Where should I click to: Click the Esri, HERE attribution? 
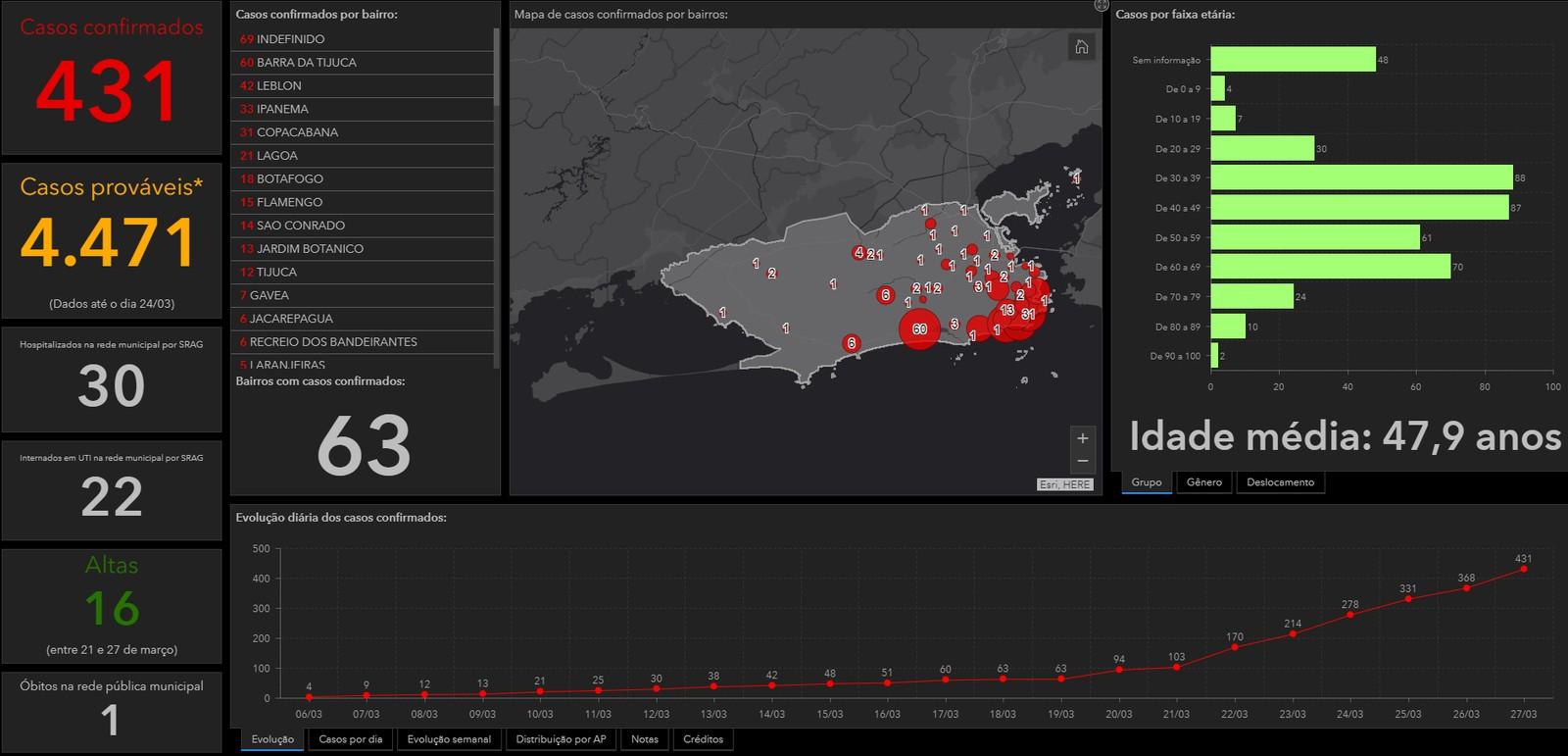(1064, 484)
